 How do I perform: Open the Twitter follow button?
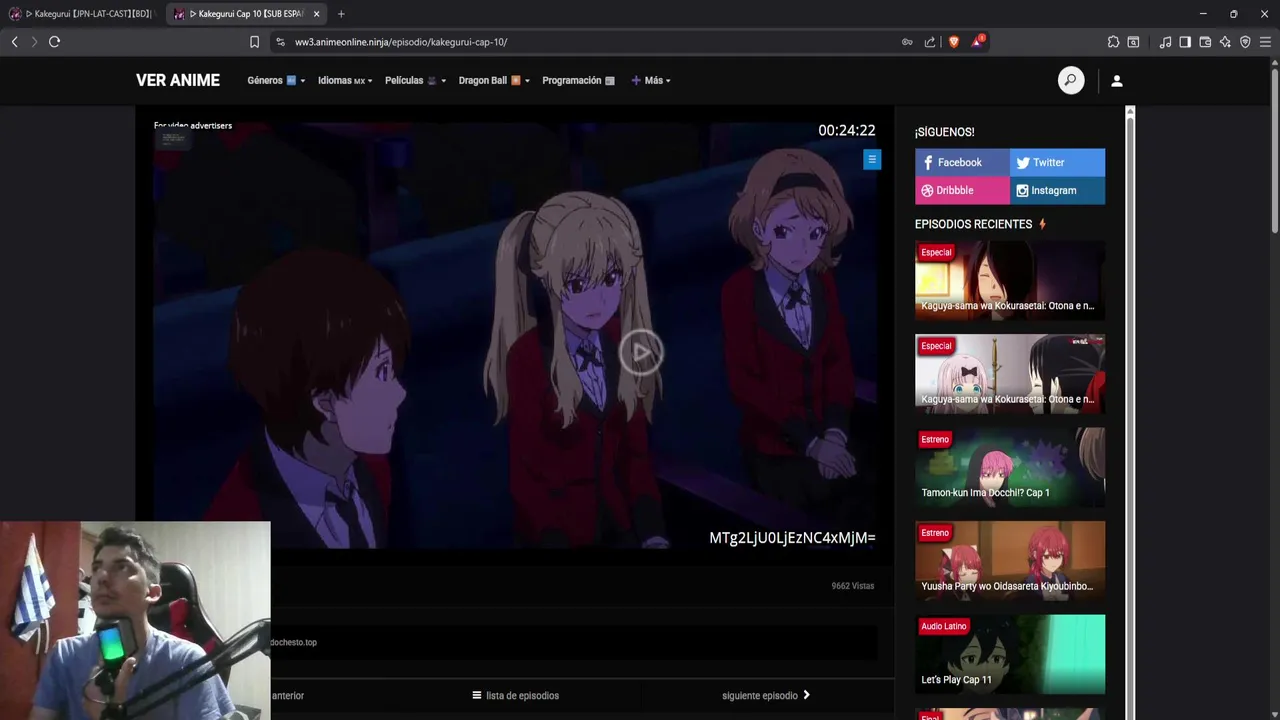click(1057, 162)
